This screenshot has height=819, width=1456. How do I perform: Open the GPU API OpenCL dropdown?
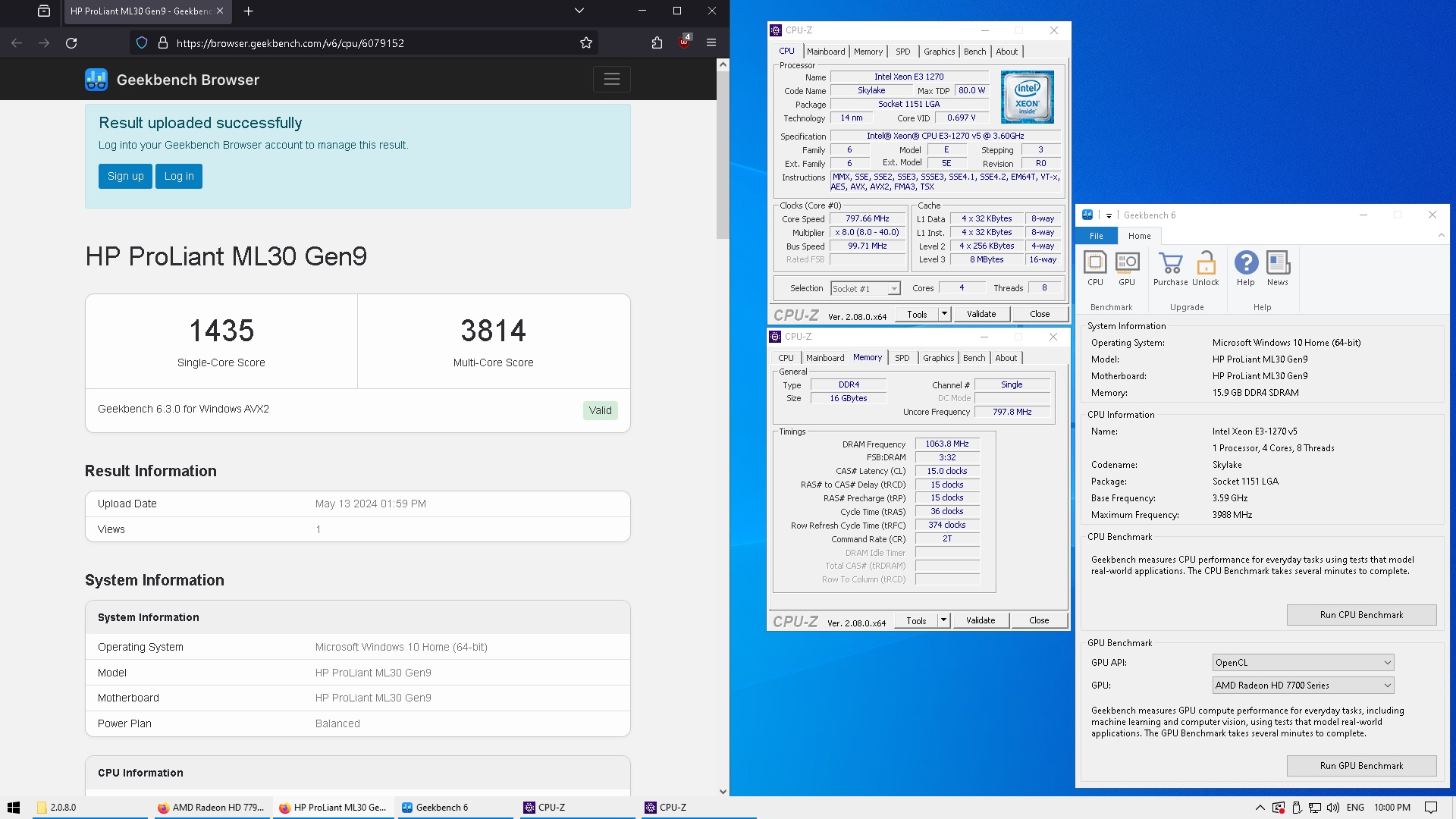click(x=1303, y=663)
